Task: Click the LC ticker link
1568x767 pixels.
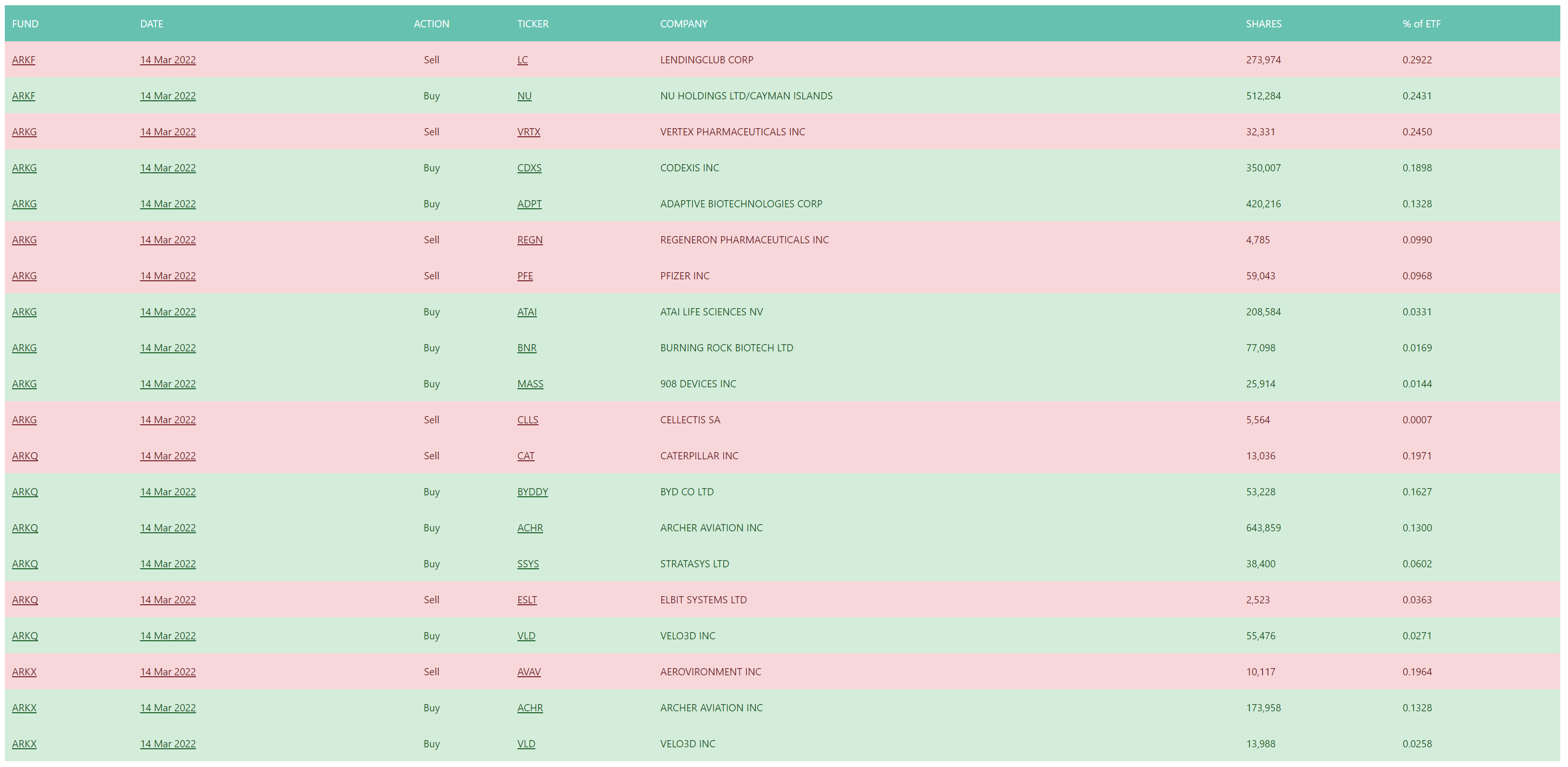Action: coord(522,60)
